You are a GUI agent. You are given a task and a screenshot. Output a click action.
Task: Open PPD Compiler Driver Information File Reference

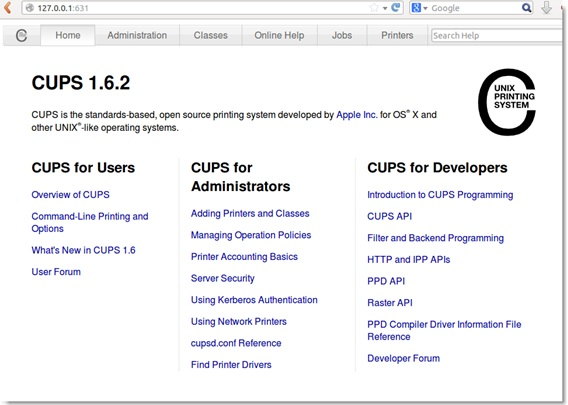pyautogui.click(x=444, y=330)
